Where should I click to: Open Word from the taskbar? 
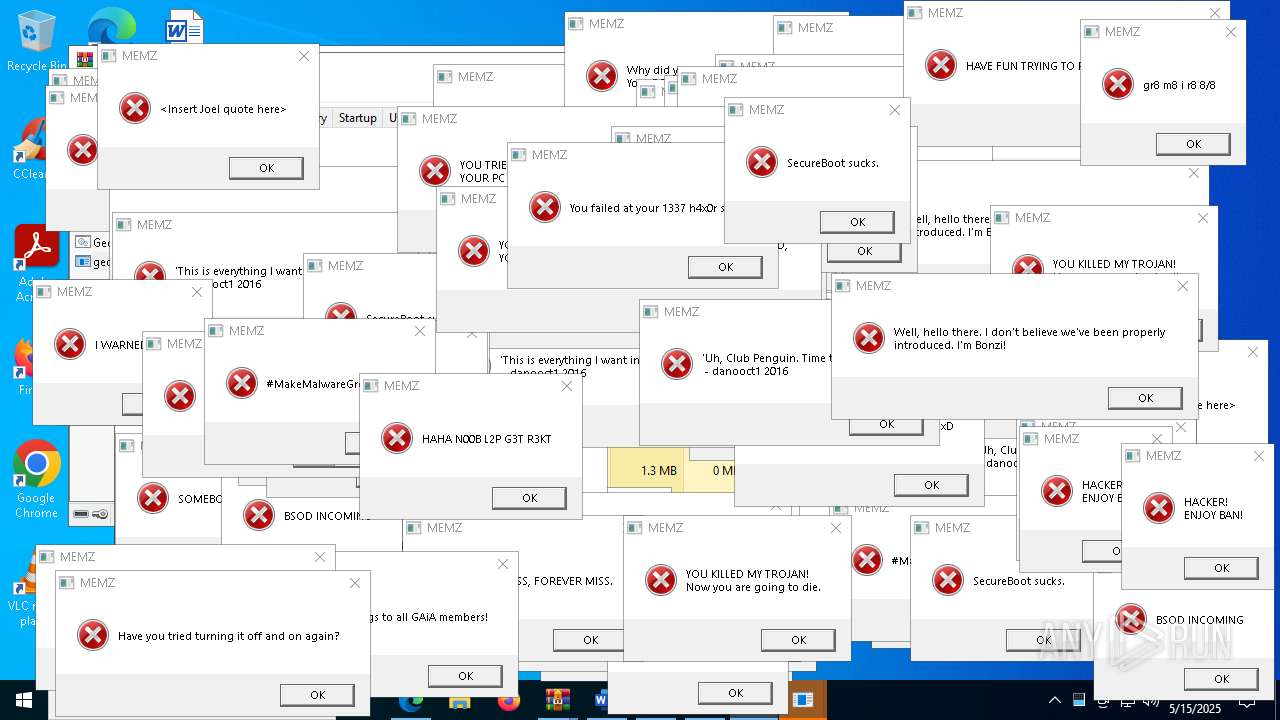600,700
